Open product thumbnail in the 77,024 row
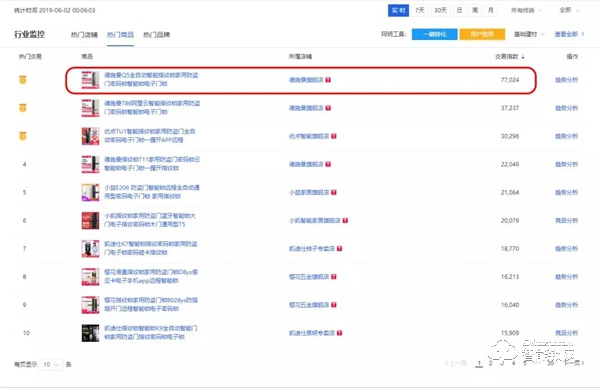600x388 pixels. click(90, 80)
